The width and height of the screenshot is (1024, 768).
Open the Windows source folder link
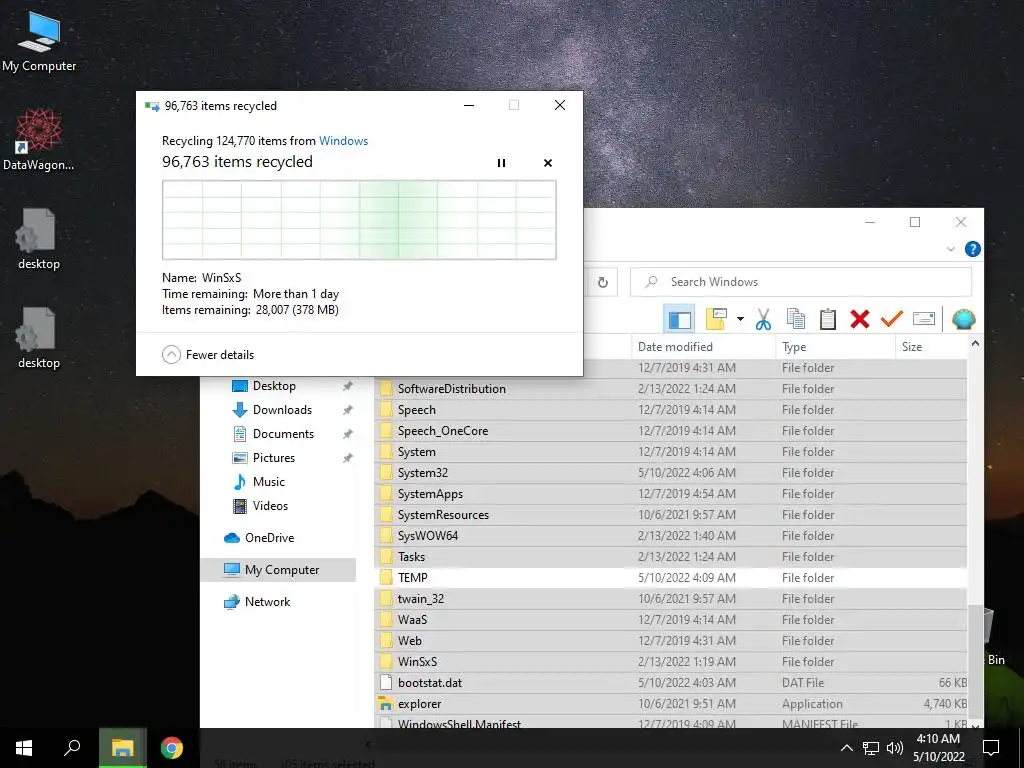[x=344, y=140]
